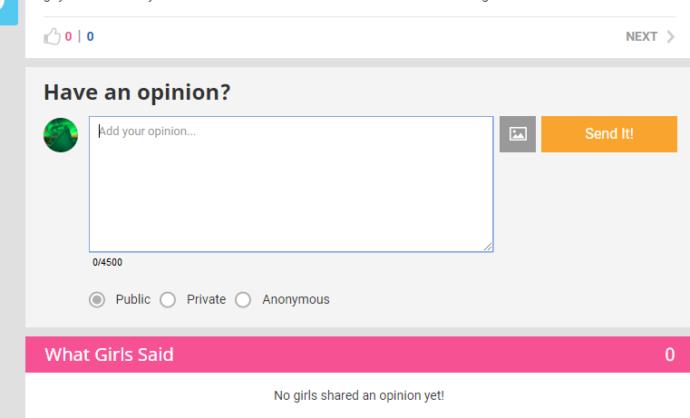
Task: Select the Private radio button
Action: pos(168,300)
